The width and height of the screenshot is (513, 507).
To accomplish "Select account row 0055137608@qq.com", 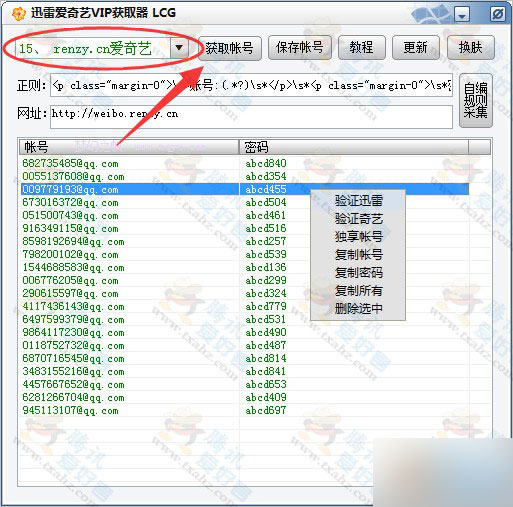I will 73,176.
